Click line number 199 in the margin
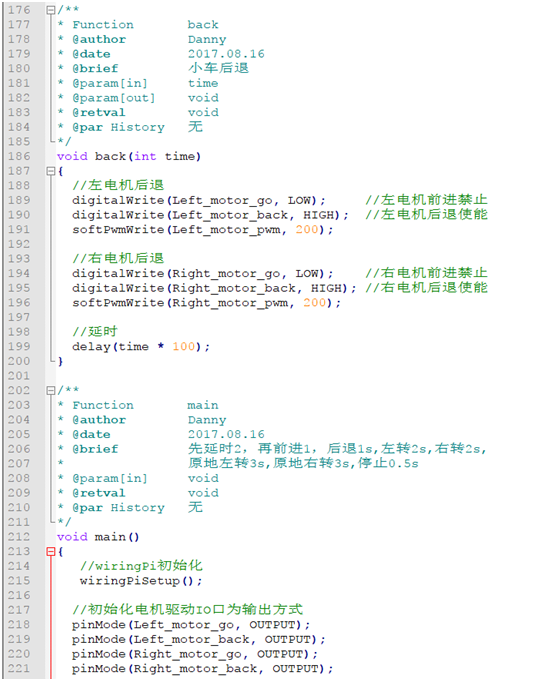Screen dimensions: 558x681 (19, 347)
